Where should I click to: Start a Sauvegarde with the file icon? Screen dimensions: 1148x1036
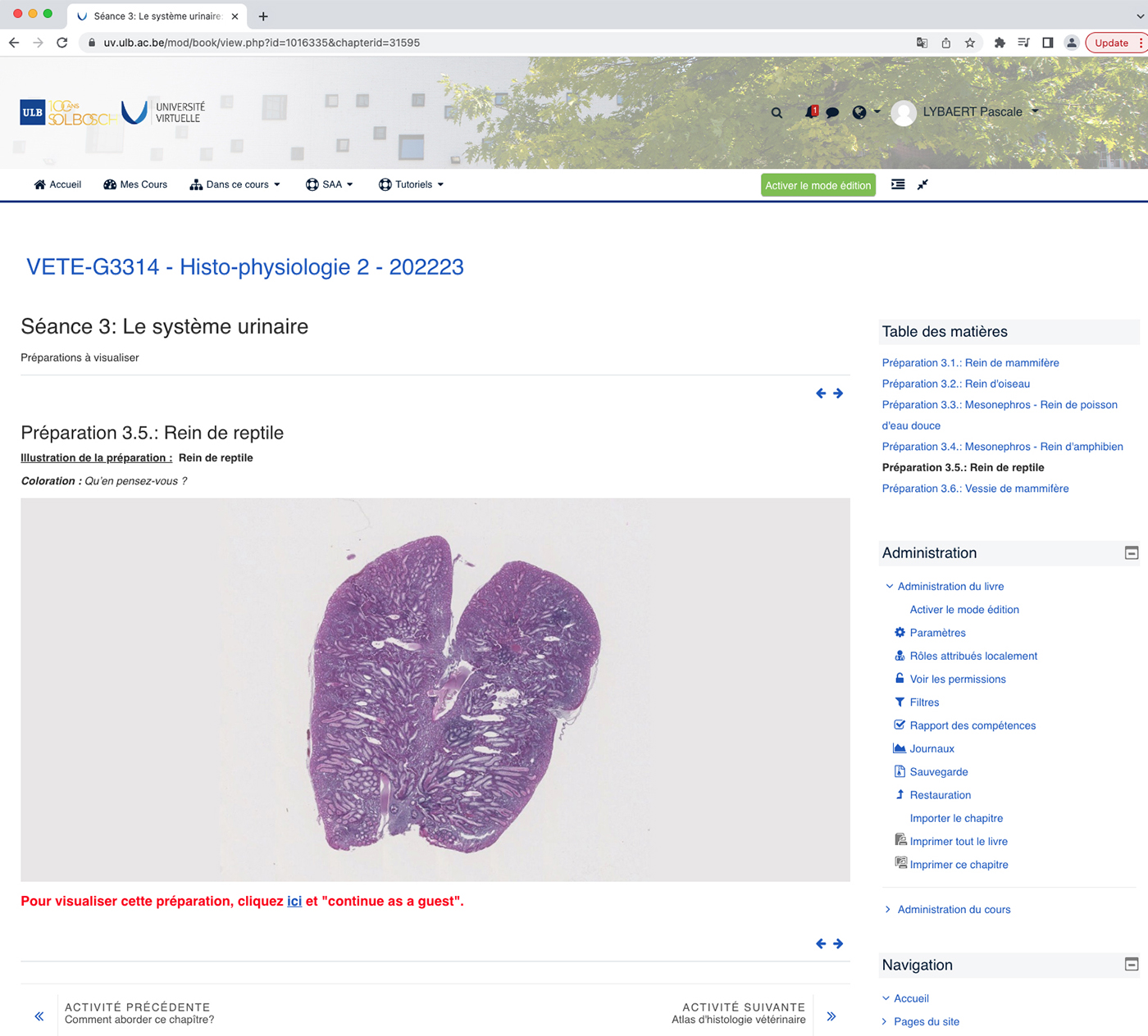pos(938,771)
